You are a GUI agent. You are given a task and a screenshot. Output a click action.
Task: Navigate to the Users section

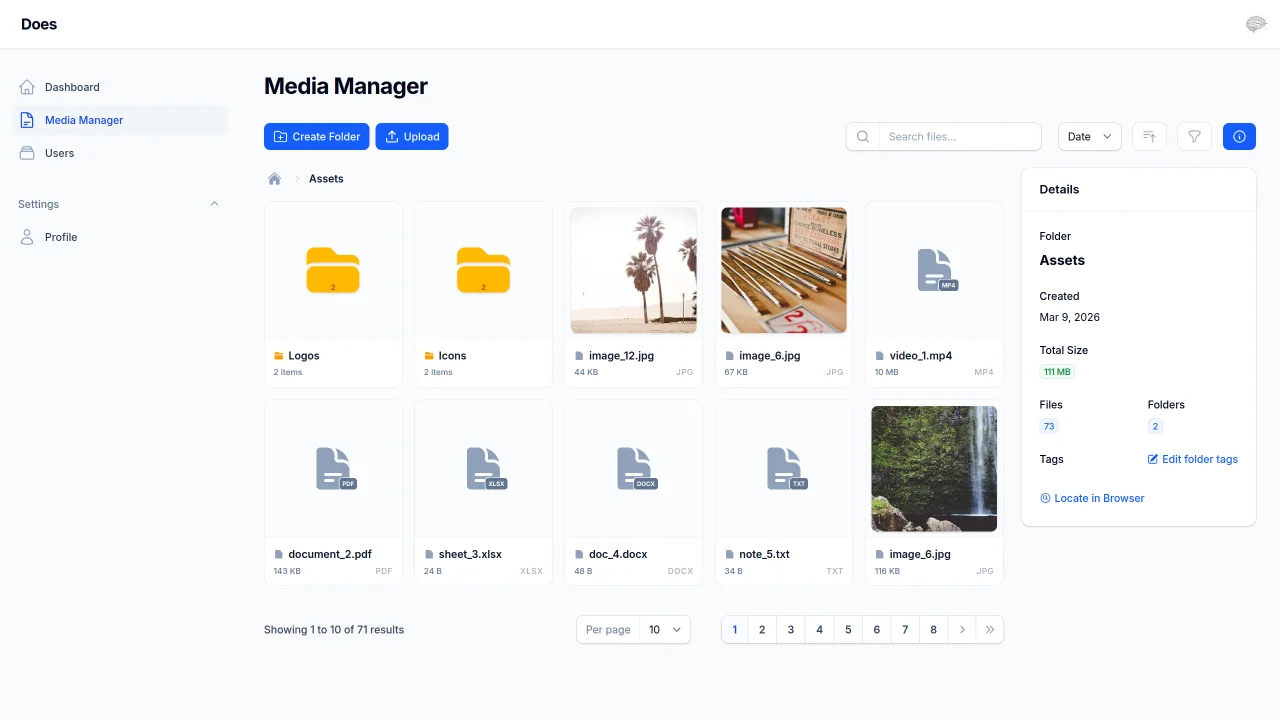(x=59, y=153)
